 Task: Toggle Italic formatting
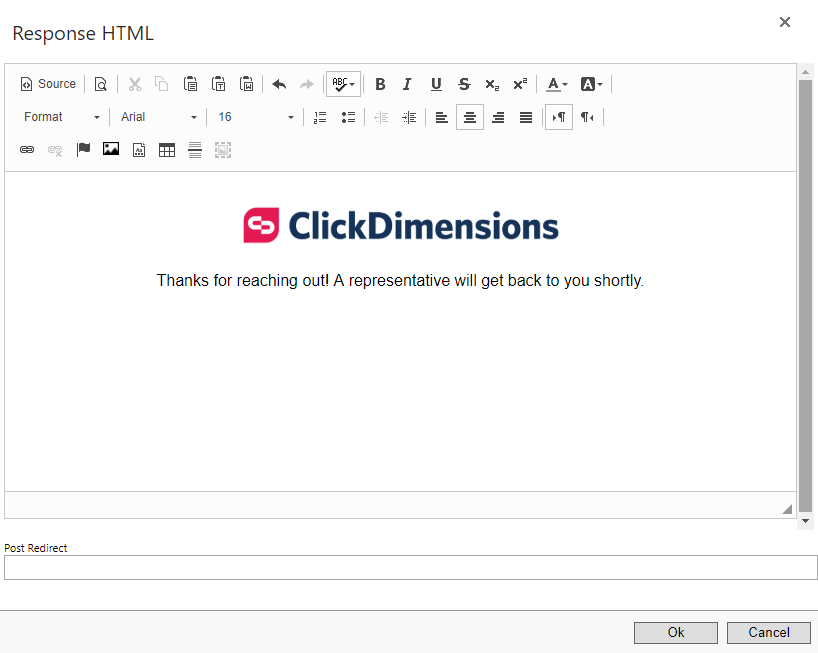coord(407,84)
